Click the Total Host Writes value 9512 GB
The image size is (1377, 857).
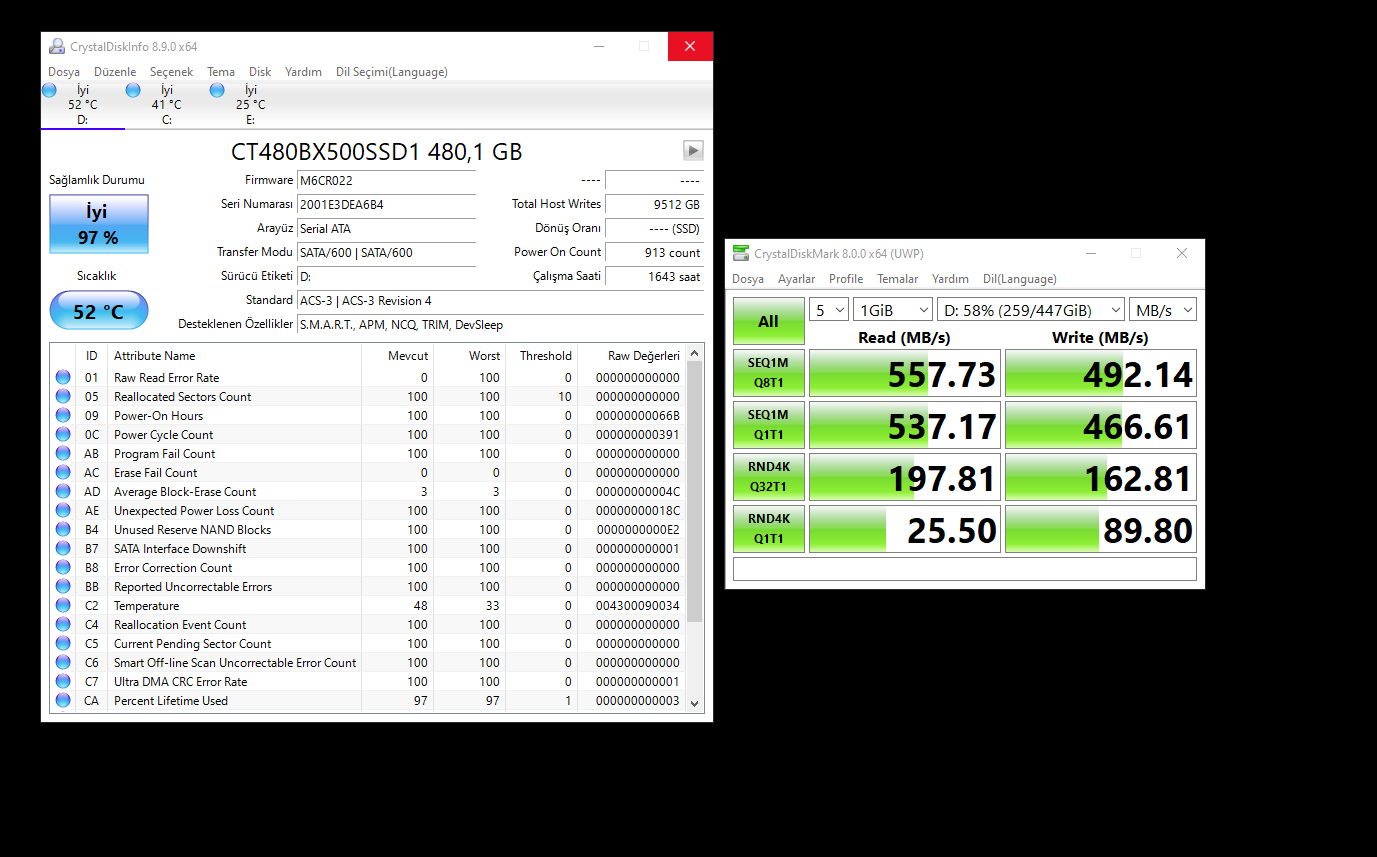click(654, 205)
